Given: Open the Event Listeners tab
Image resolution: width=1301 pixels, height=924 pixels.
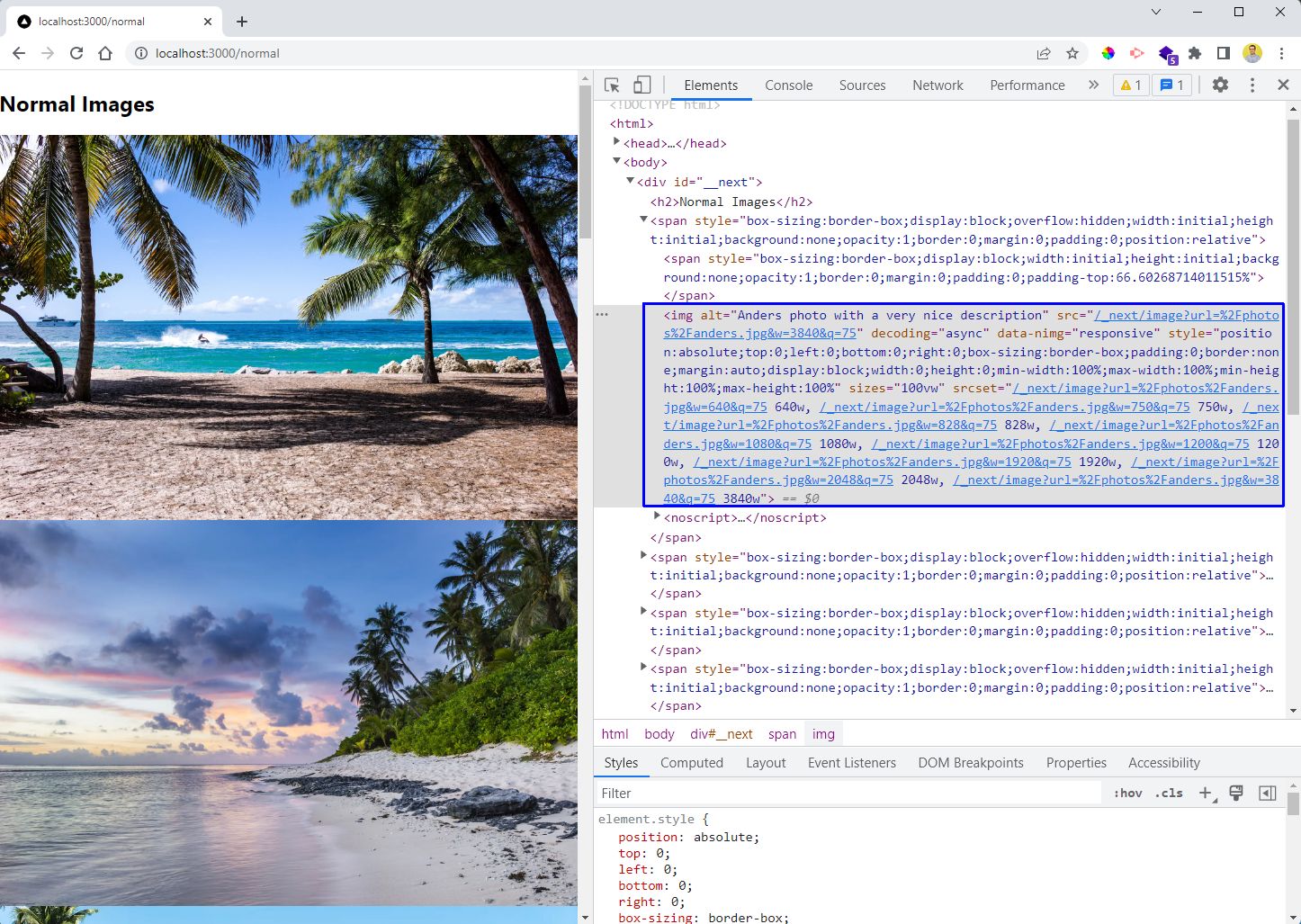Looking at the screenshot, I should pyautogui.click(x=851, y=762).
